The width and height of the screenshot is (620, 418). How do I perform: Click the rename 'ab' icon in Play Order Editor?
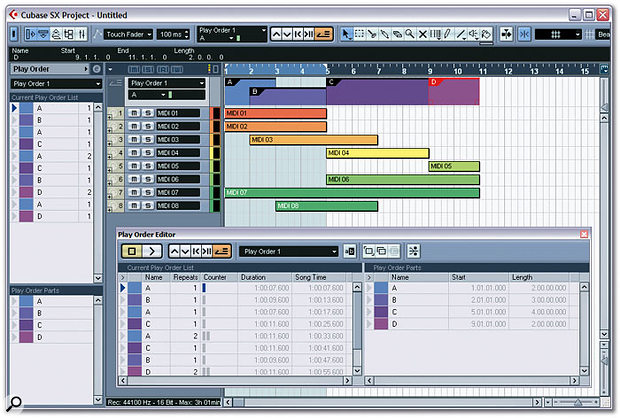(x=350, y=251)
